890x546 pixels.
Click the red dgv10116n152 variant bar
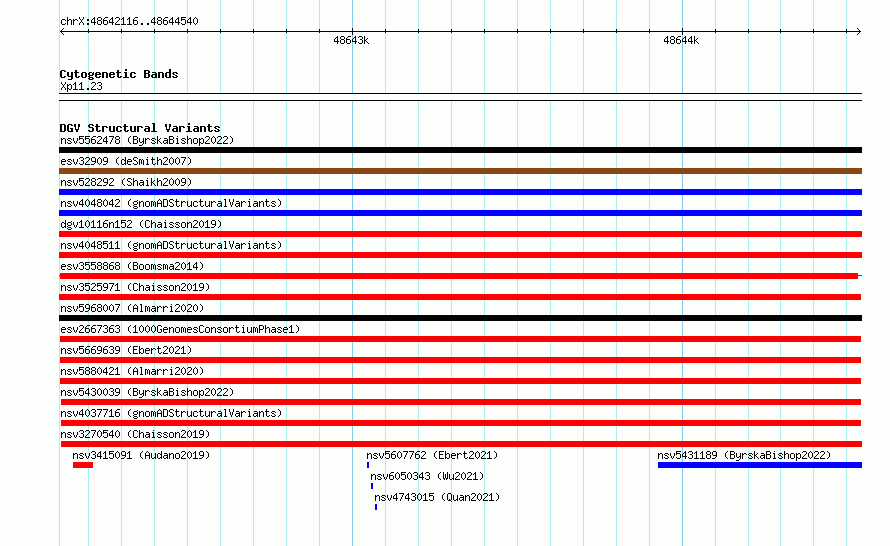(460, 234)
